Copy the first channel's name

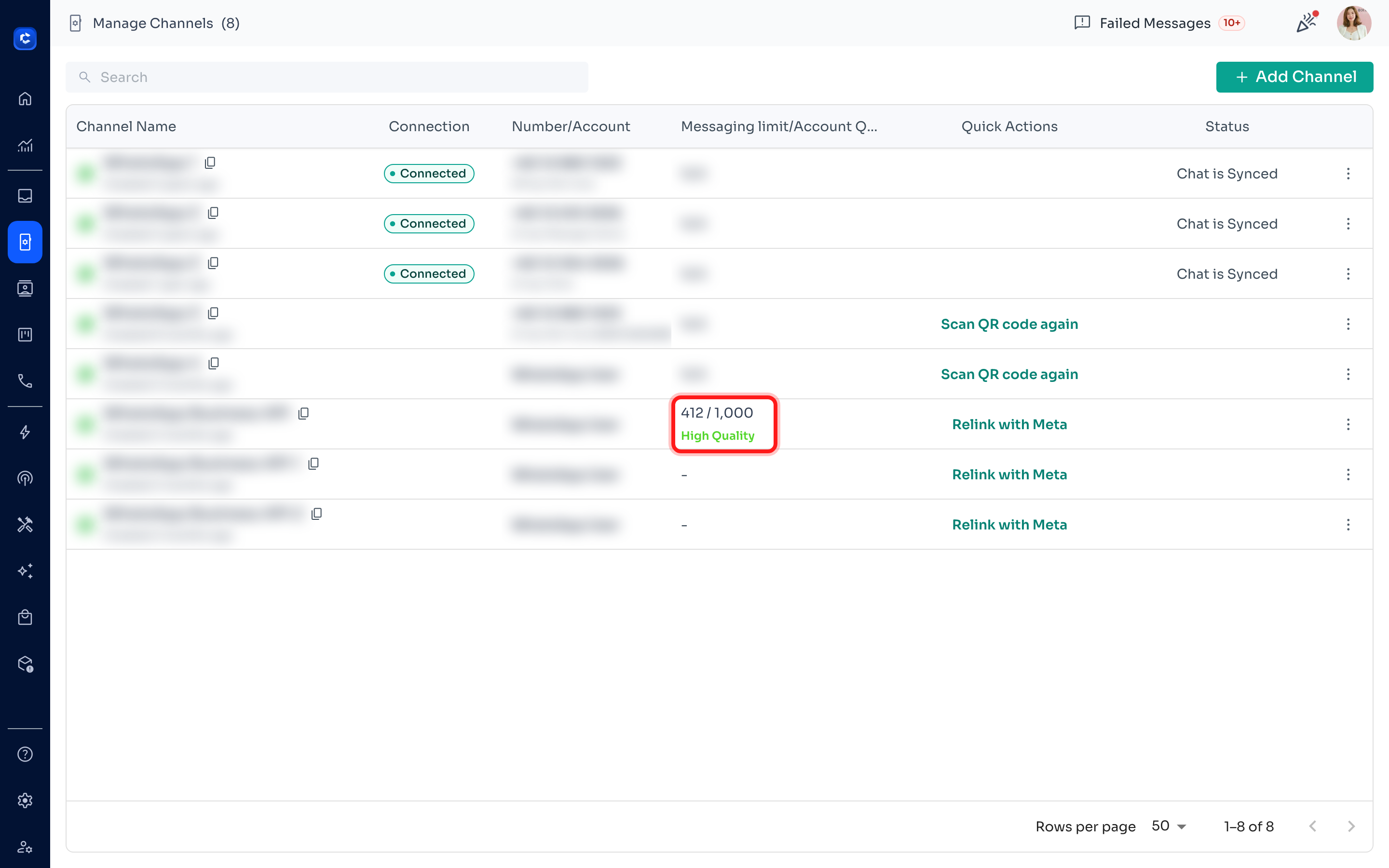tap(210, 163)
